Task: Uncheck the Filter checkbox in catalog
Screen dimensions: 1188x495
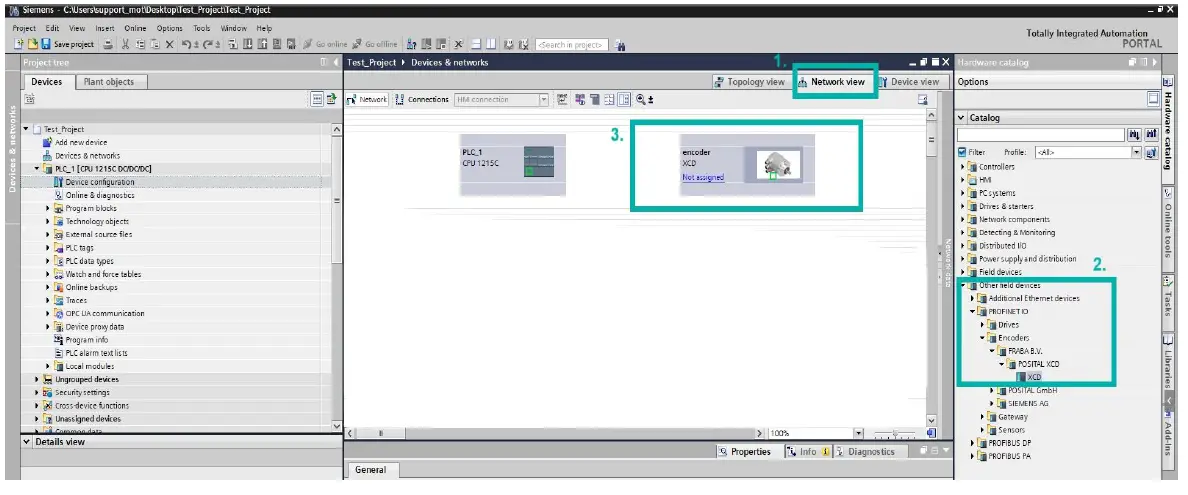Action: tap(962, 152)
